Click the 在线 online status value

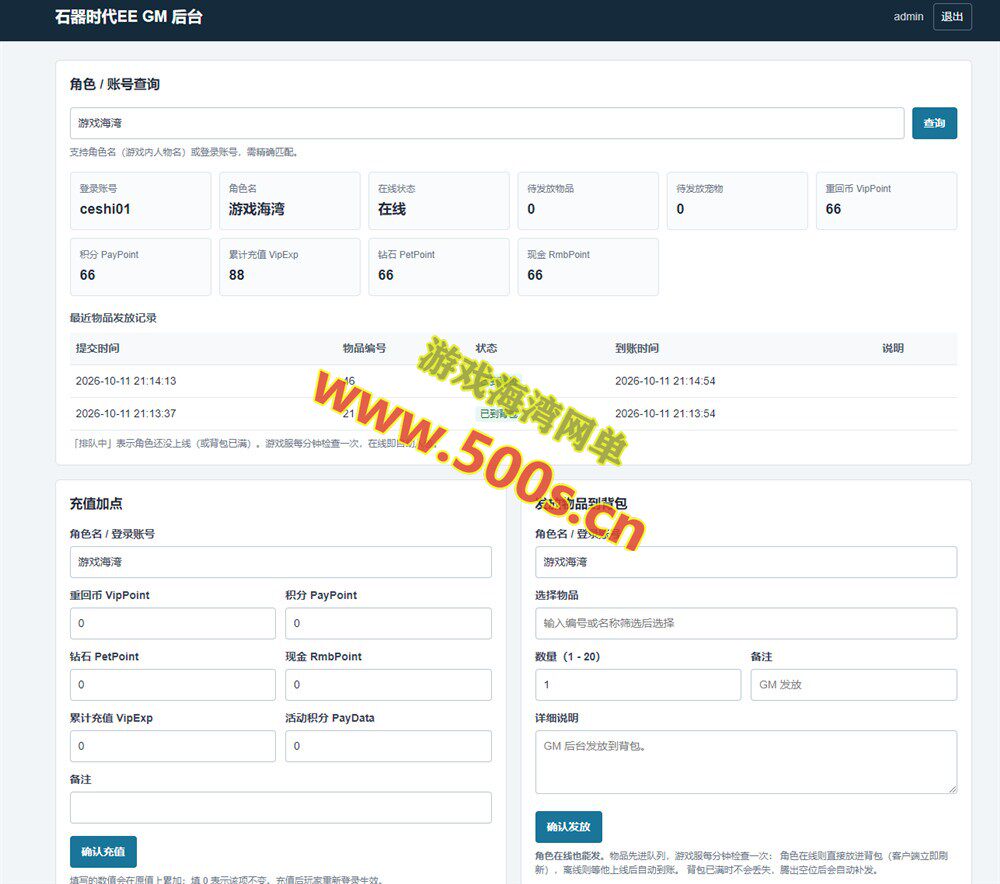[392, 209]
